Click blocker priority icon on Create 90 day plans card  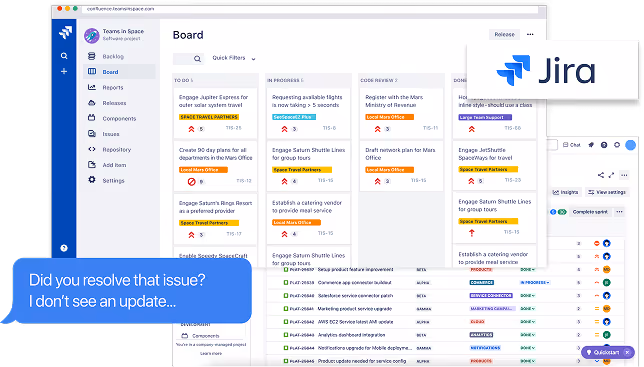191,181
